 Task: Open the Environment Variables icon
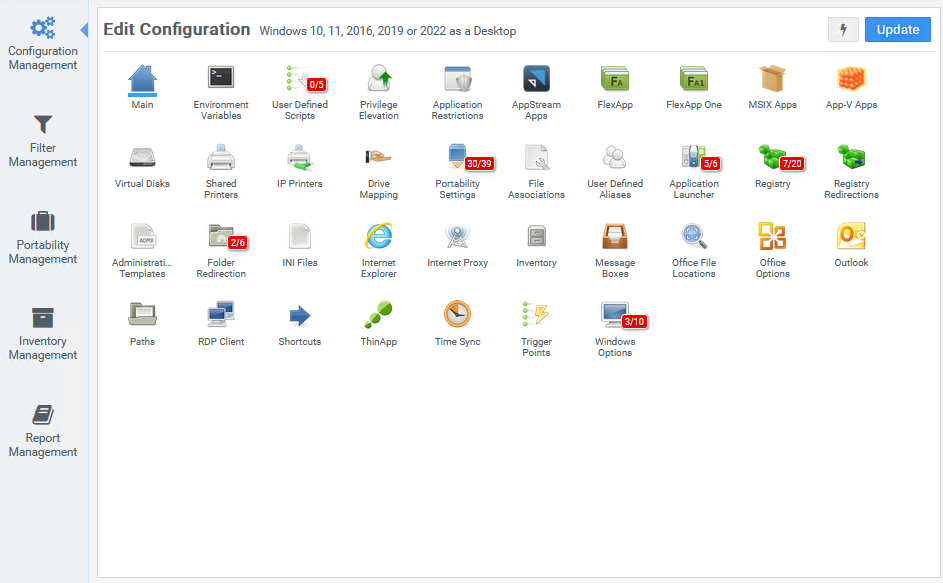tap(221, 80)
